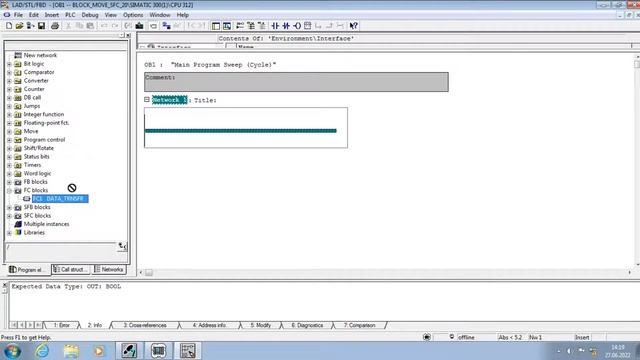640x360 pixels.
Task: Select the green rung in Network 1
Action: (x=241, y=131)
